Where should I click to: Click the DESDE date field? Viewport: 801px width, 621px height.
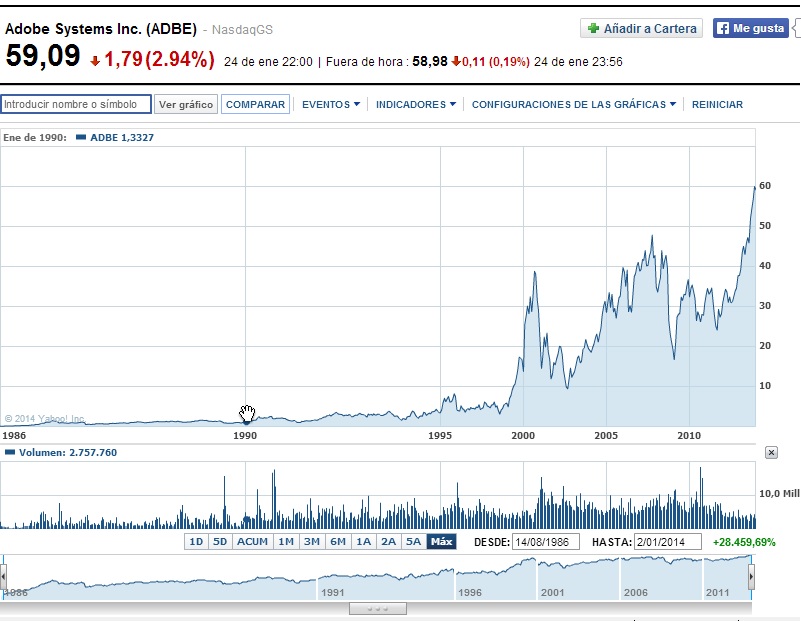pos(546,542)
